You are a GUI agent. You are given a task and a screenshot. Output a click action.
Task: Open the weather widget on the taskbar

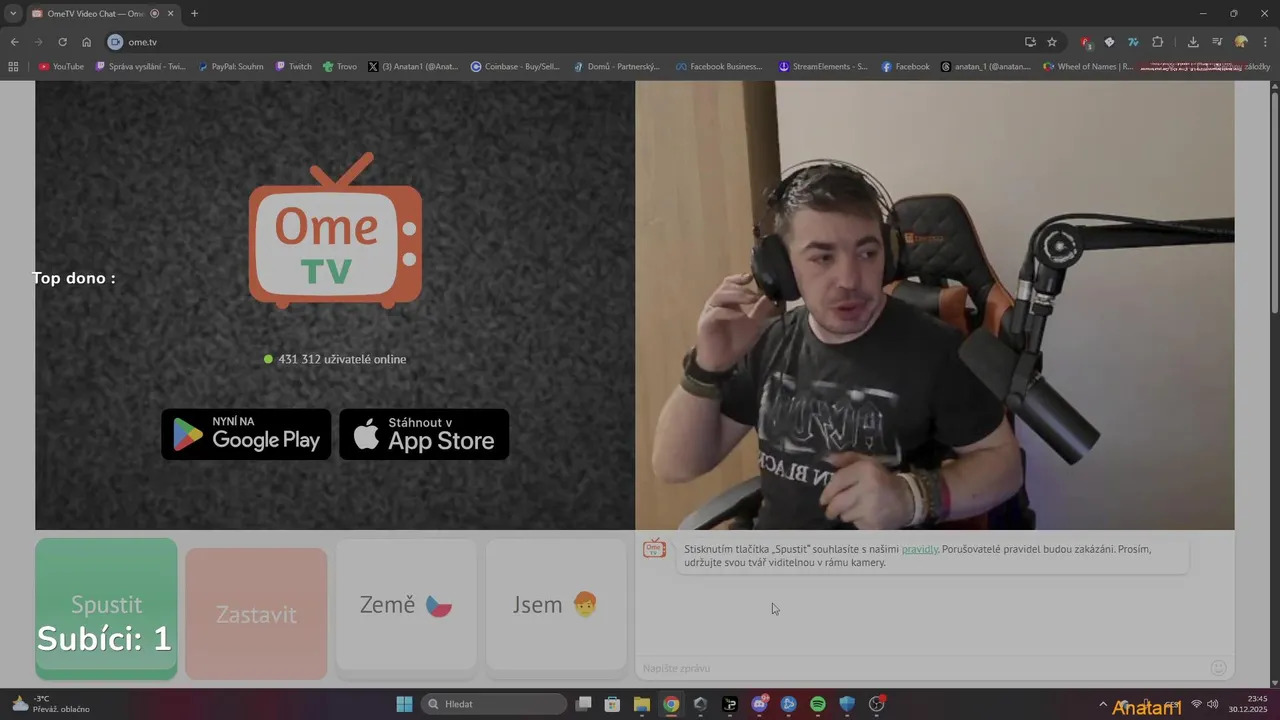[50, 704]
